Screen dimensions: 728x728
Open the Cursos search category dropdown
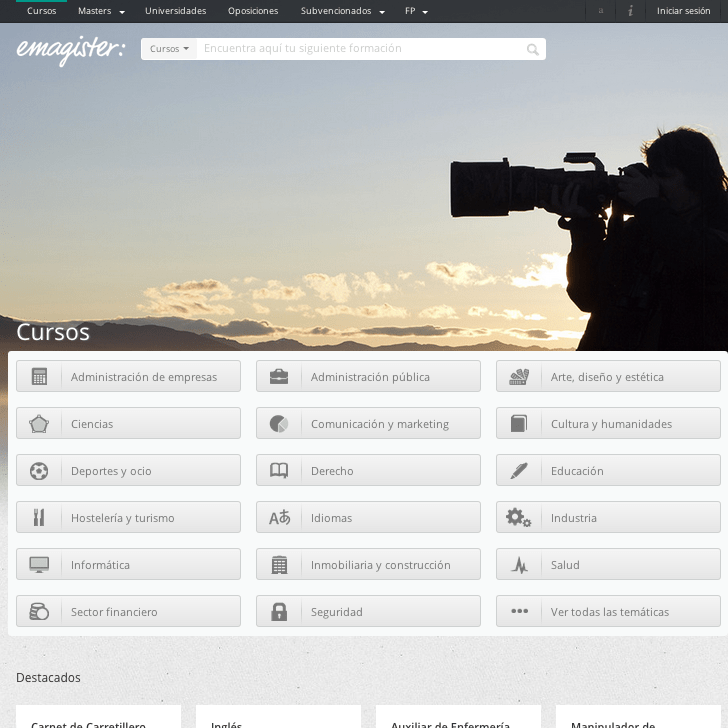pyautogui.click(x=169, y=49)
